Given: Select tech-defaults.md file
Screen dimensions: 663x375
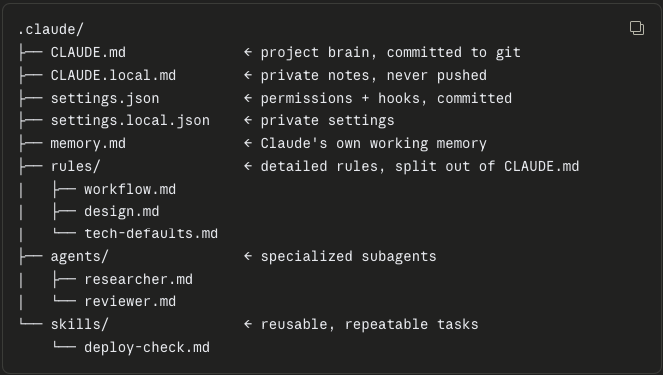Looking at the screenshot, I should (151, 234).
